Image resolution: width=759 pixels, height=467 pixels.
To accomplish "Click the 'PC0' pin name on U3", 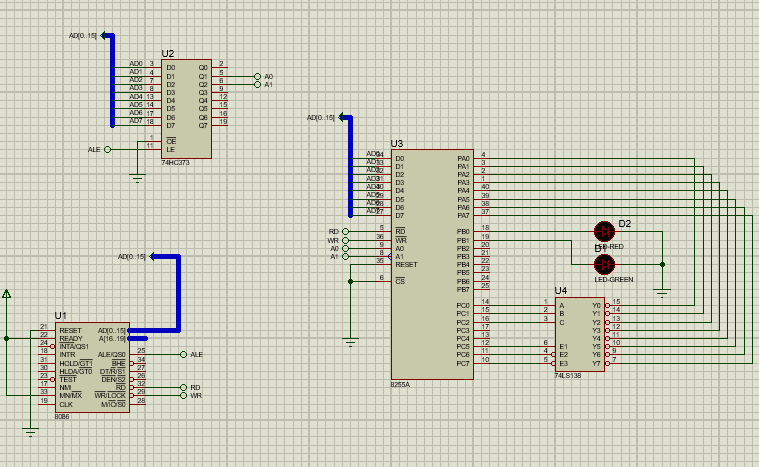I will (x=463, y=306).
